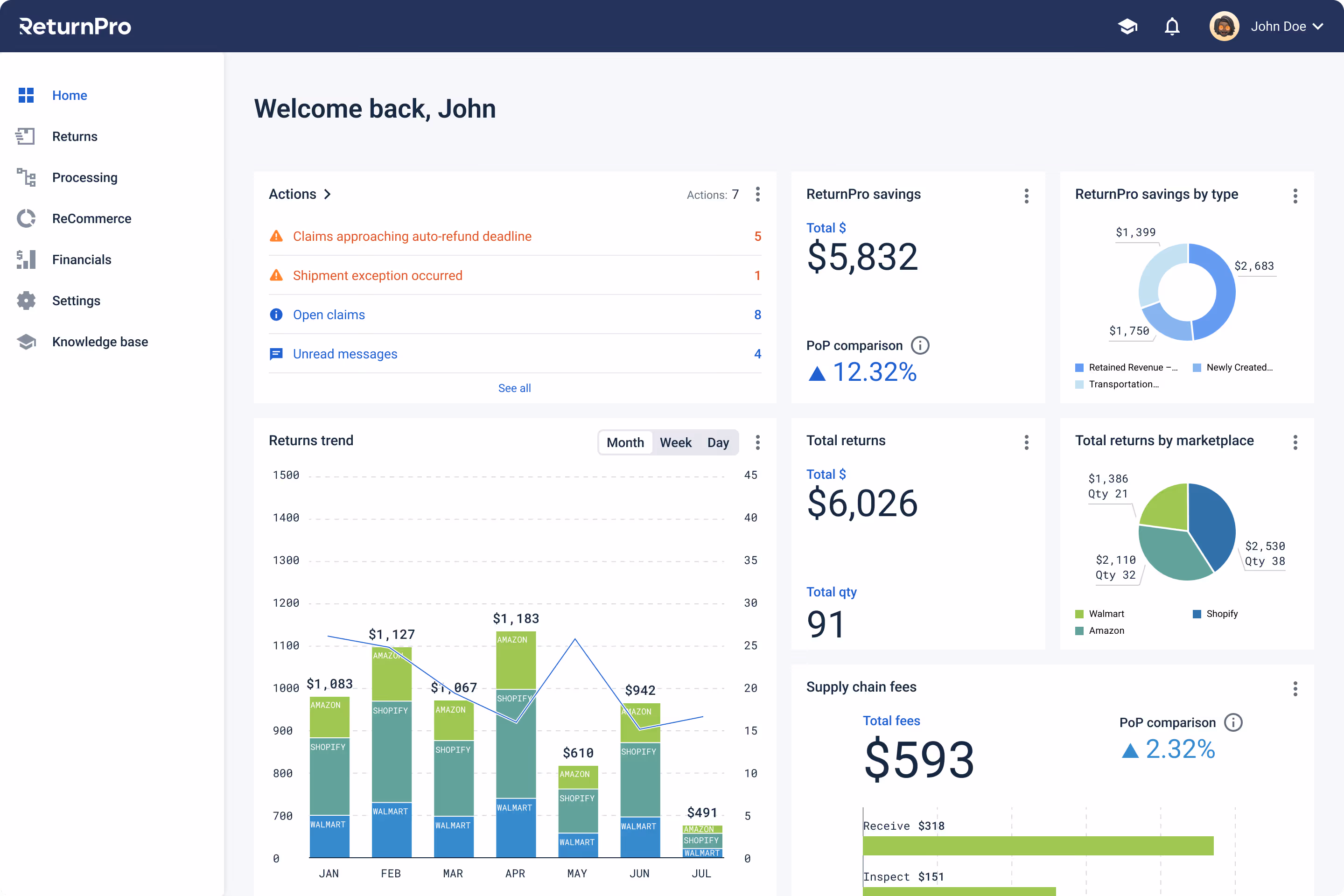Click the Walmart color swatch in marketplace legend
This screenshot has height=896, width=1344.
coord(1079,614)
